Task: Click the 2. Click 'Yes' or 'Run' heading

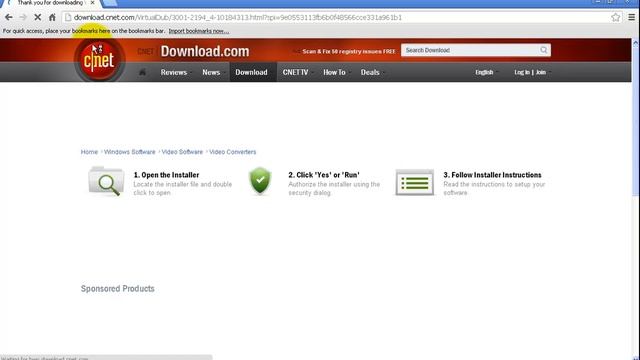Action: [x=324, y=175]
